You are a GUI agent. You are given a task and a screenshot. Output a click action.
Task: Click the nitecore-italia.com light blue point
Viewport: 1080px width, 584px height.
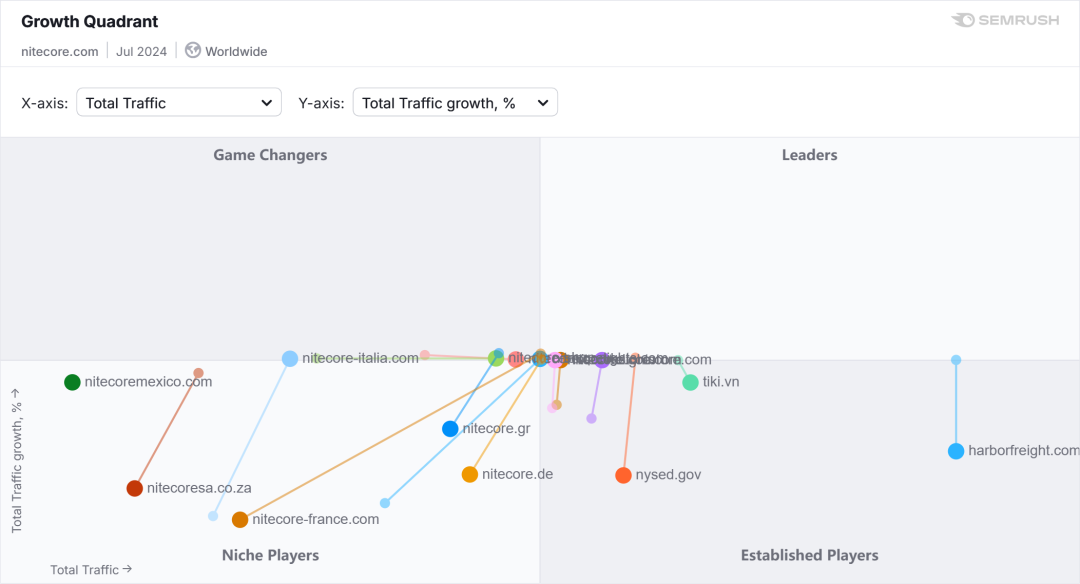(290, 358)
